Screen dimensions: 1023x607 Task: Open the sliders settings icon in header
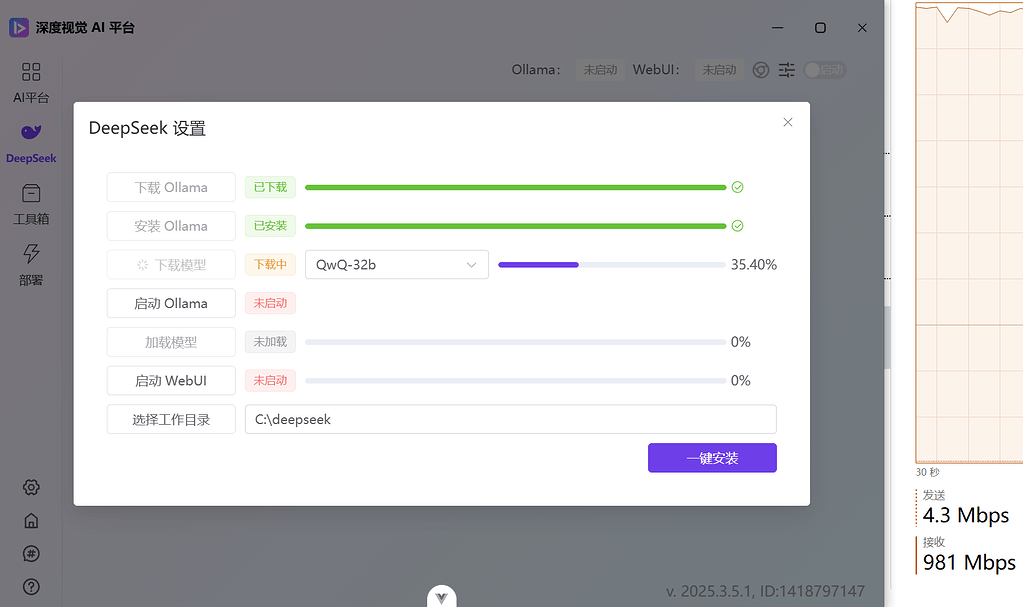[x=787, y=70]
